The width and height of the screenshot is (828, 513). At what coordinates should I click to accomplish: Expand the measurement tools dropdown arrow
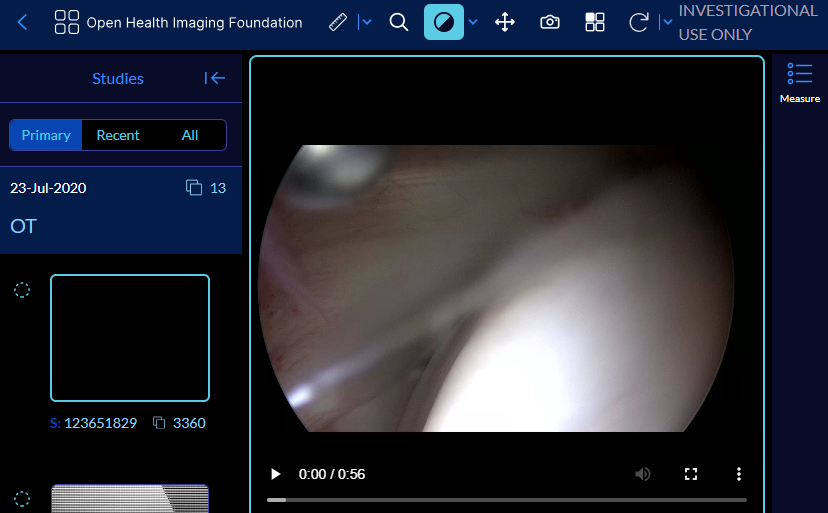tap(366, 22)
